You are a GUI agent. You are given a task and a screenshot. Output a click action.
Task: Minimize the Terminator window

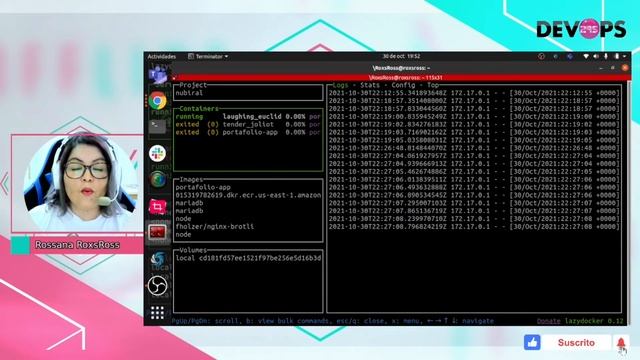[x=601, y=68]
